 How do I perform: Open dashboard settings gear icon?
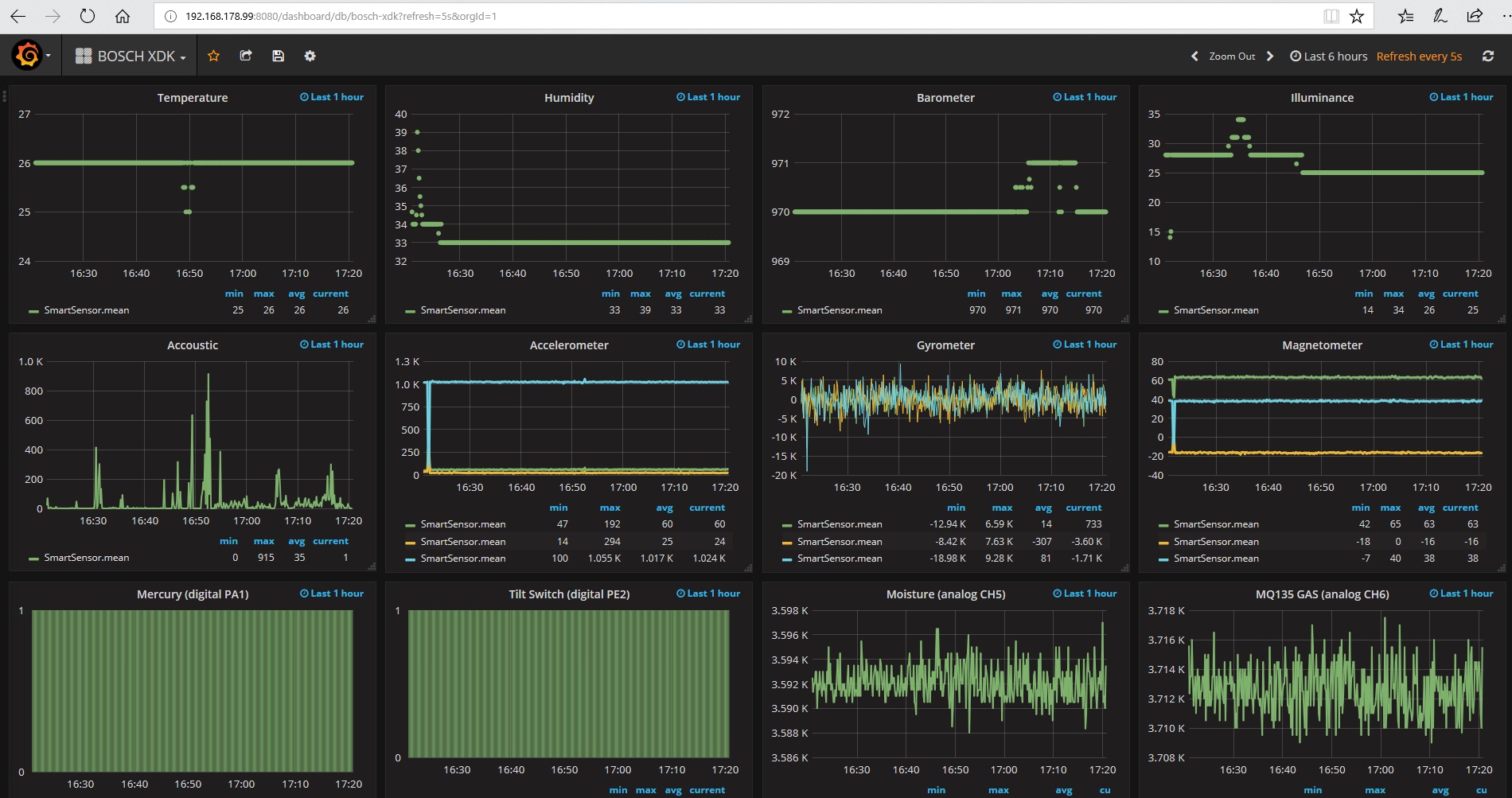click(x=310, y=56)
